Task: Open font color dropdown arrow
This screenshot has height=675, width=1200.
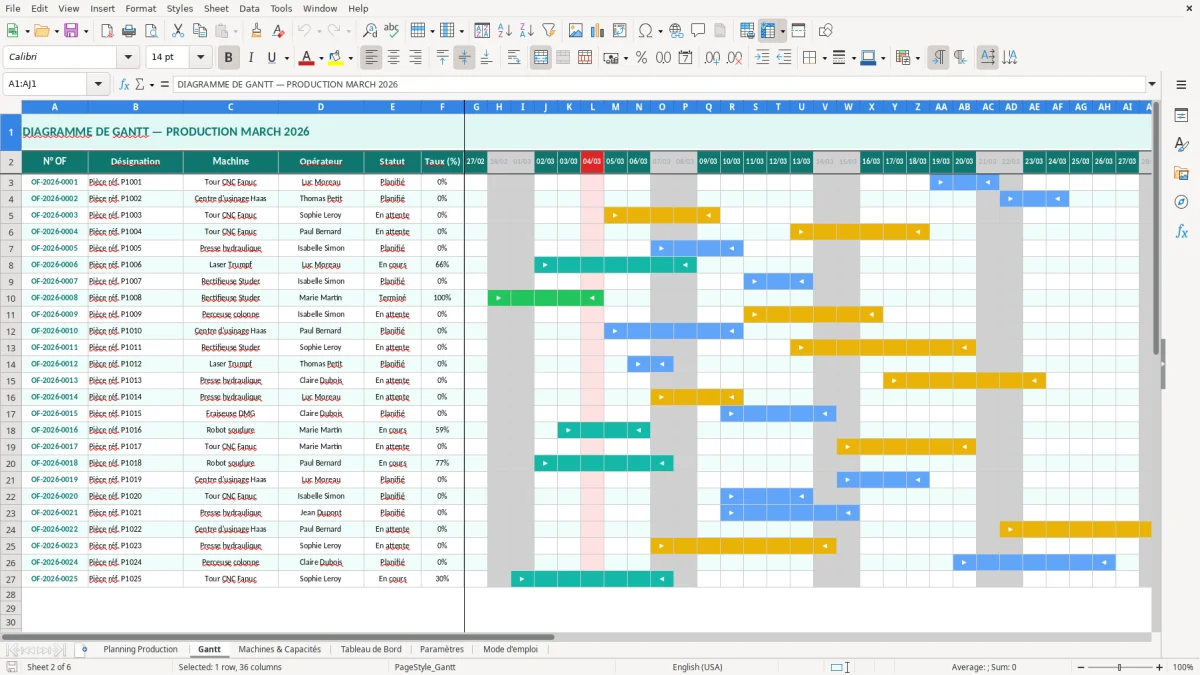Action: 320,58
